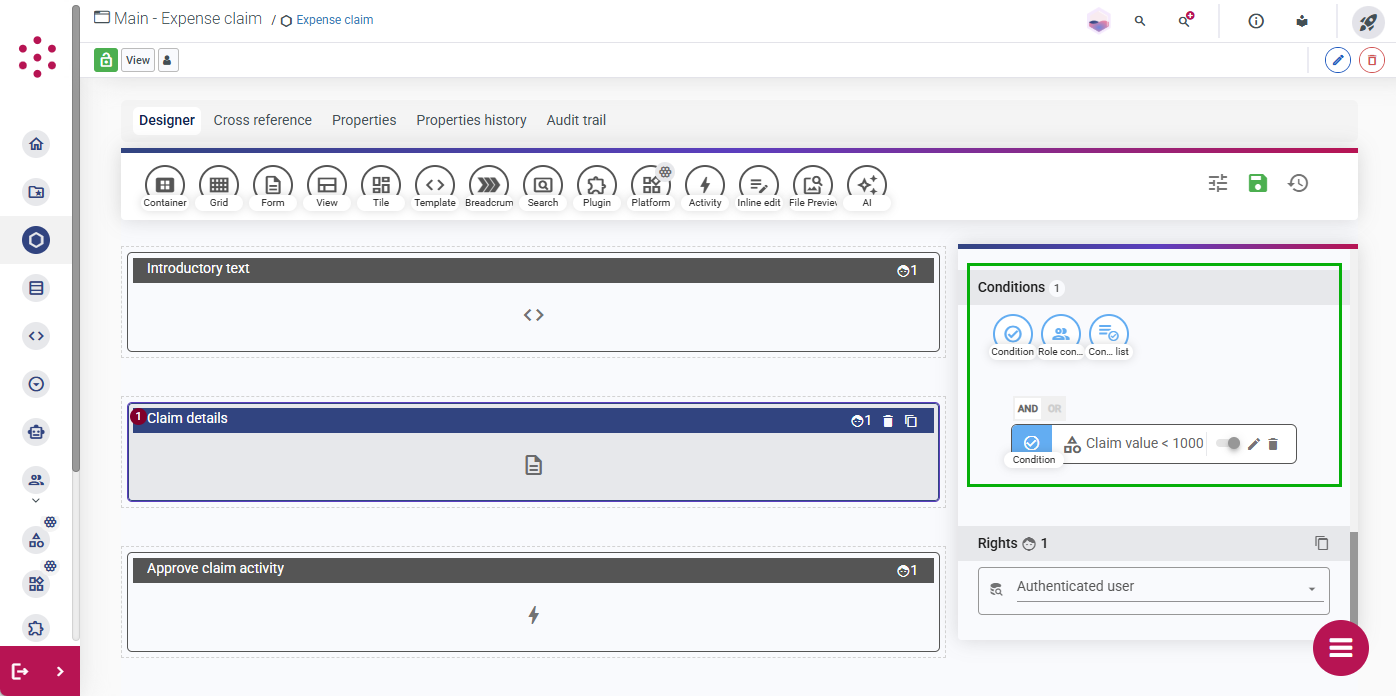Expand the sidebar with the chevron arrow
1396x696 pixels.
60,671
